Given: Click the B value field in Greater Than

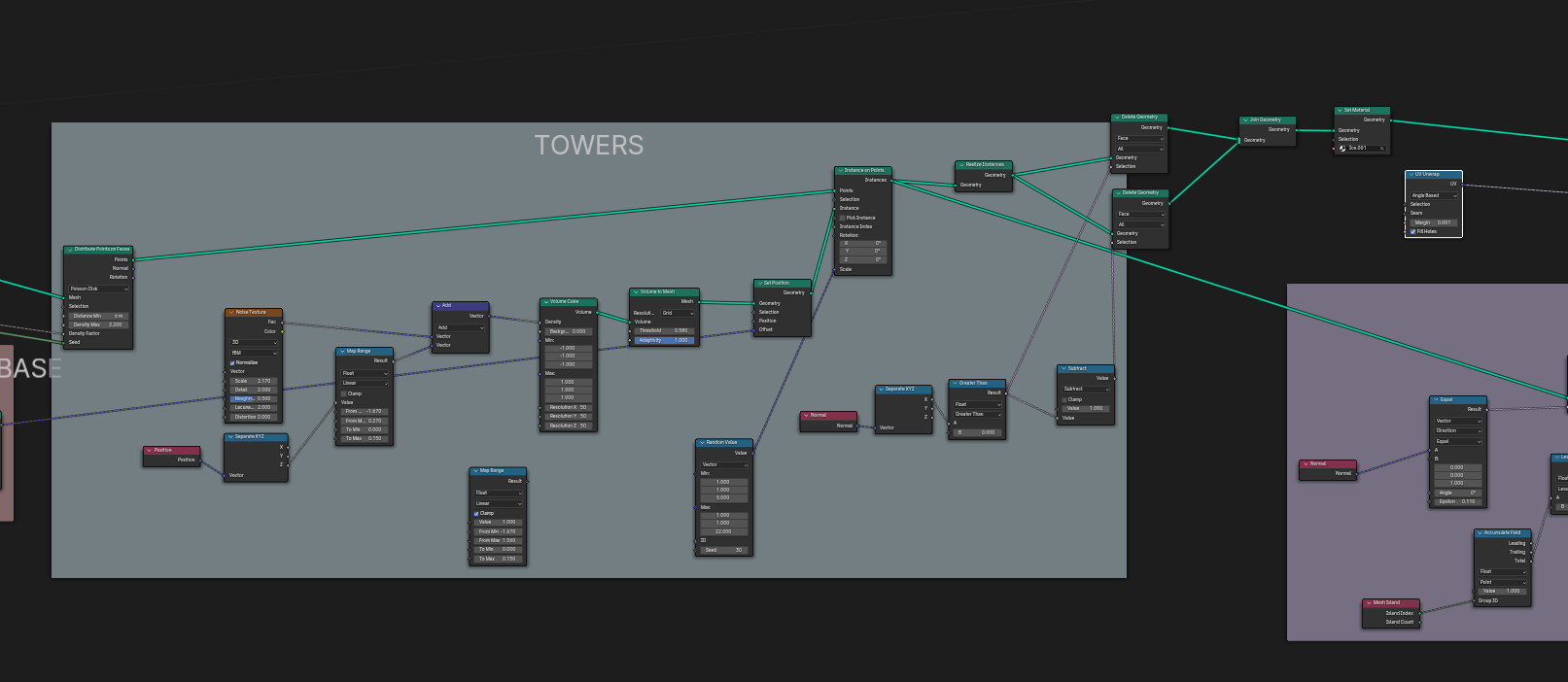Looking at the screenshot, I should tap(977, 432).
